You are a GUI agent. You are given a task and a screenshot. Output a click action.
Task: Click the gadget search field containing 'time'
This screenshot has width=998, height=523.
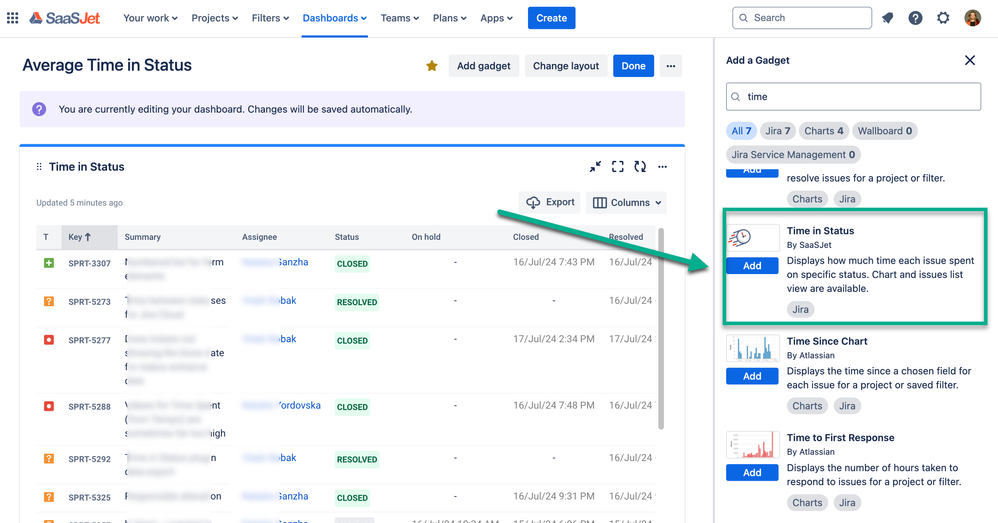tap(853, 97)
